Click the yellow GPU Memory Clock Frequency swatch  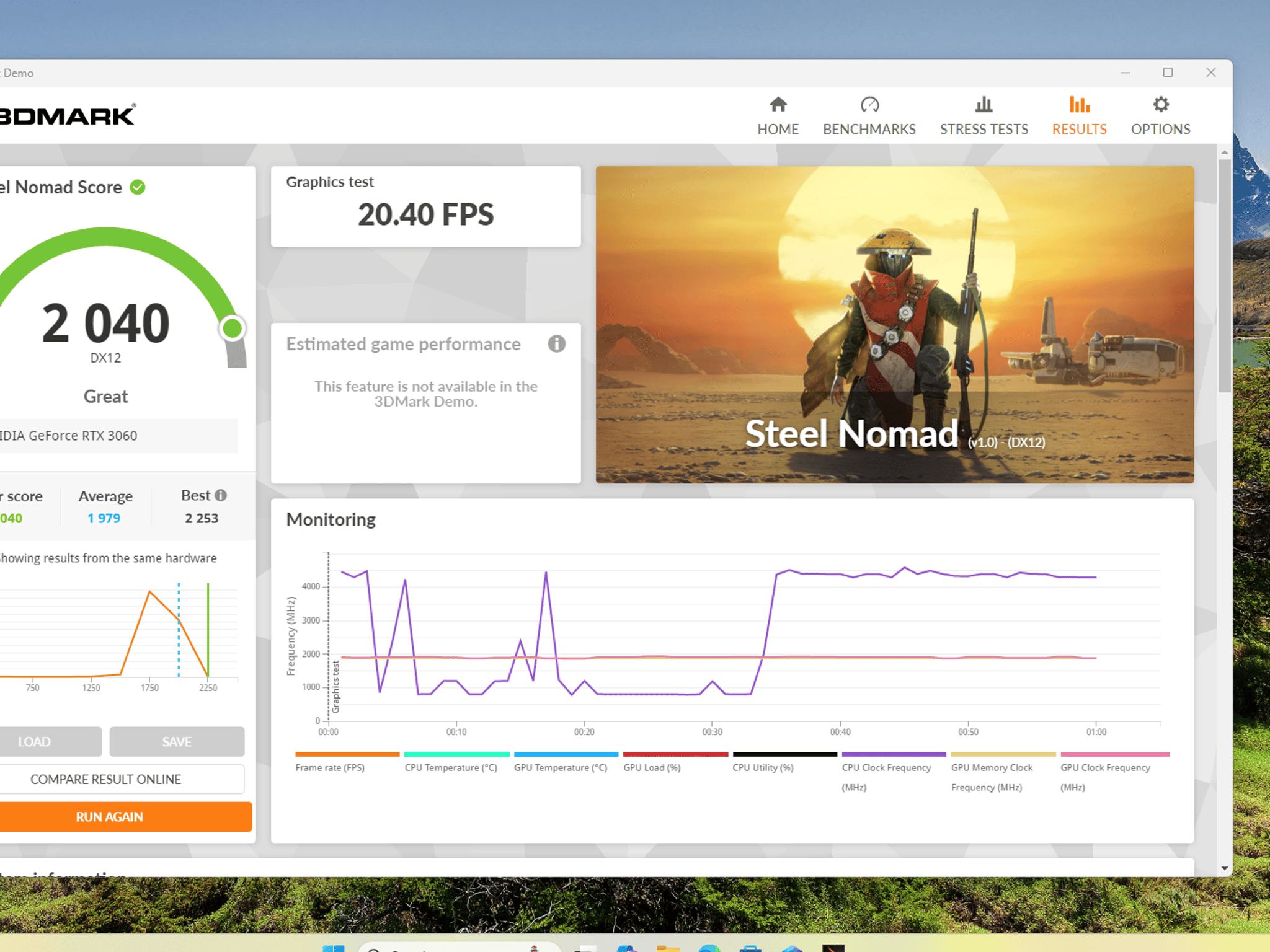(1003, 754)
